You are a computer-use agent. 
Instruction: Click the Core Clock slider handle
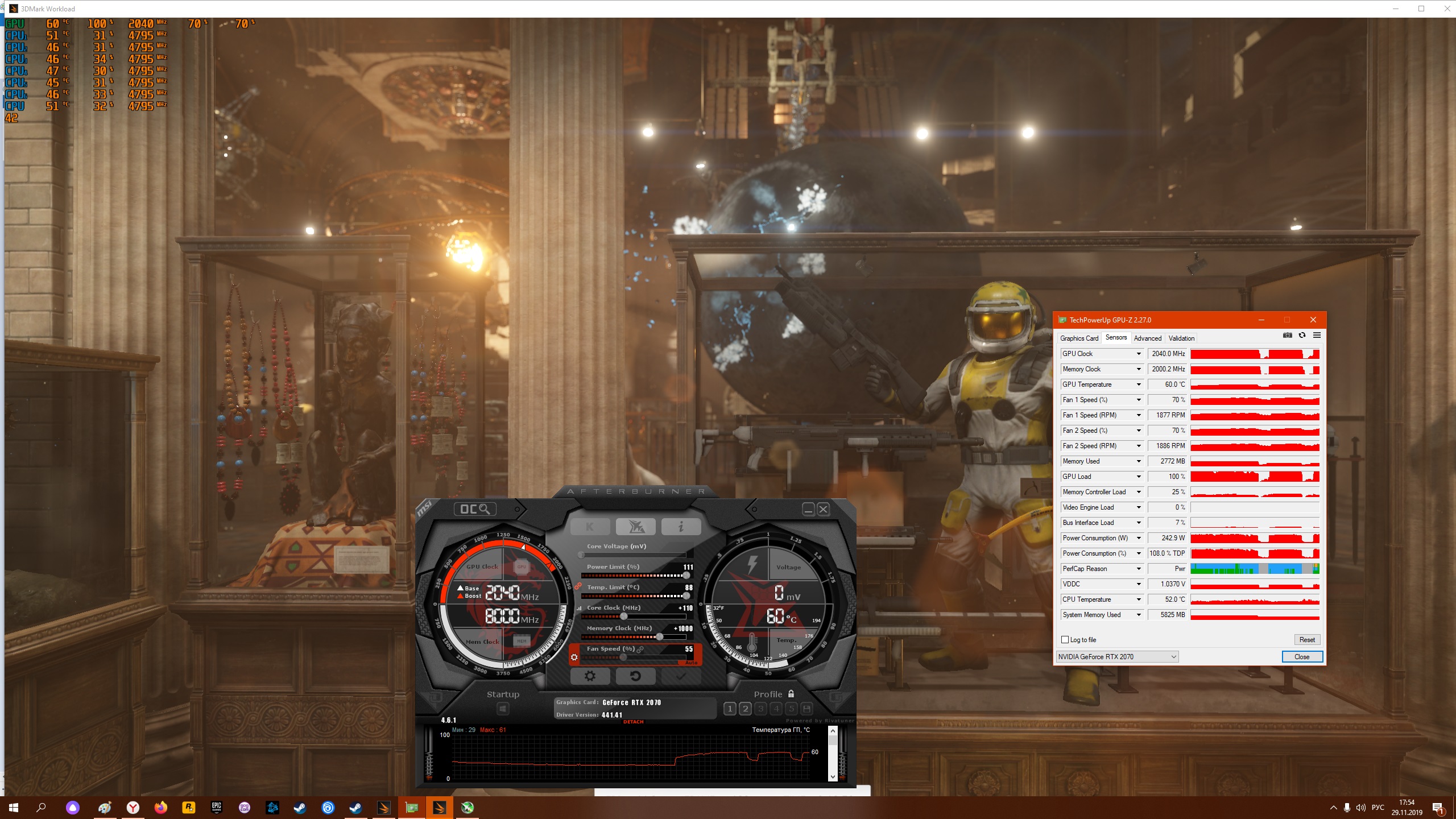(624, 617)
